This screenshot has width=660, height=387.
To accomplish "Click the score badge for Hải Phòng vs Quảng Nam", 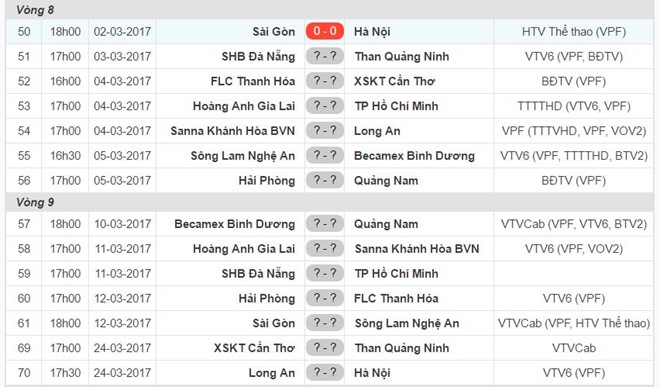I will 325,180.
